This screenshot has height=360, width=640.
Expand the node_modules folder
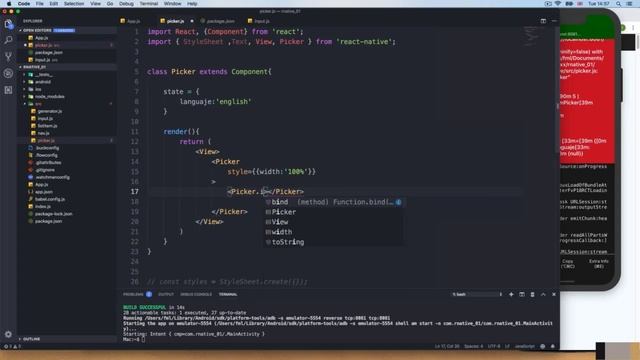coord(49,97)
